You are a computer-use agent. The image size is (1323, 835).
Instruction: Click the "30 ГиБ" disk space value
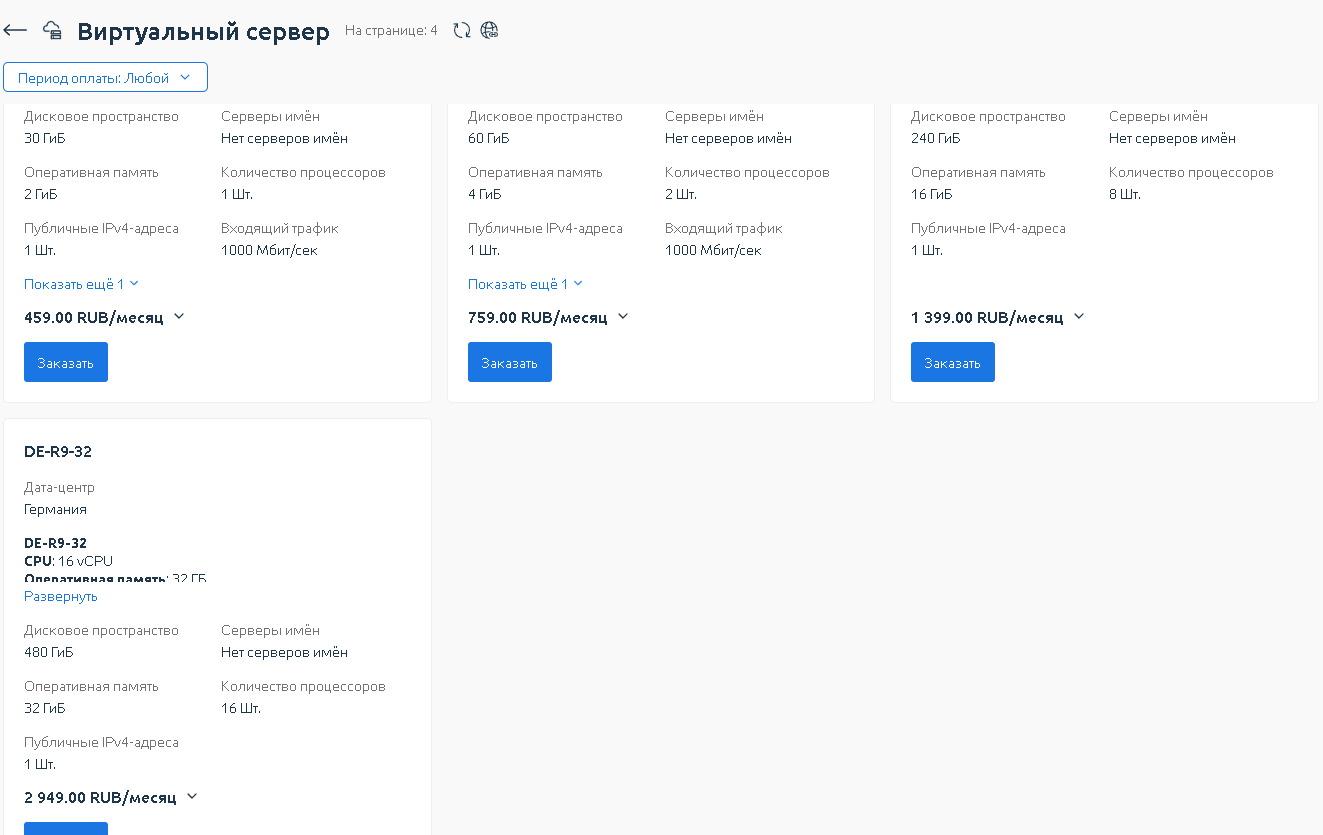click(x=45, y=138)
